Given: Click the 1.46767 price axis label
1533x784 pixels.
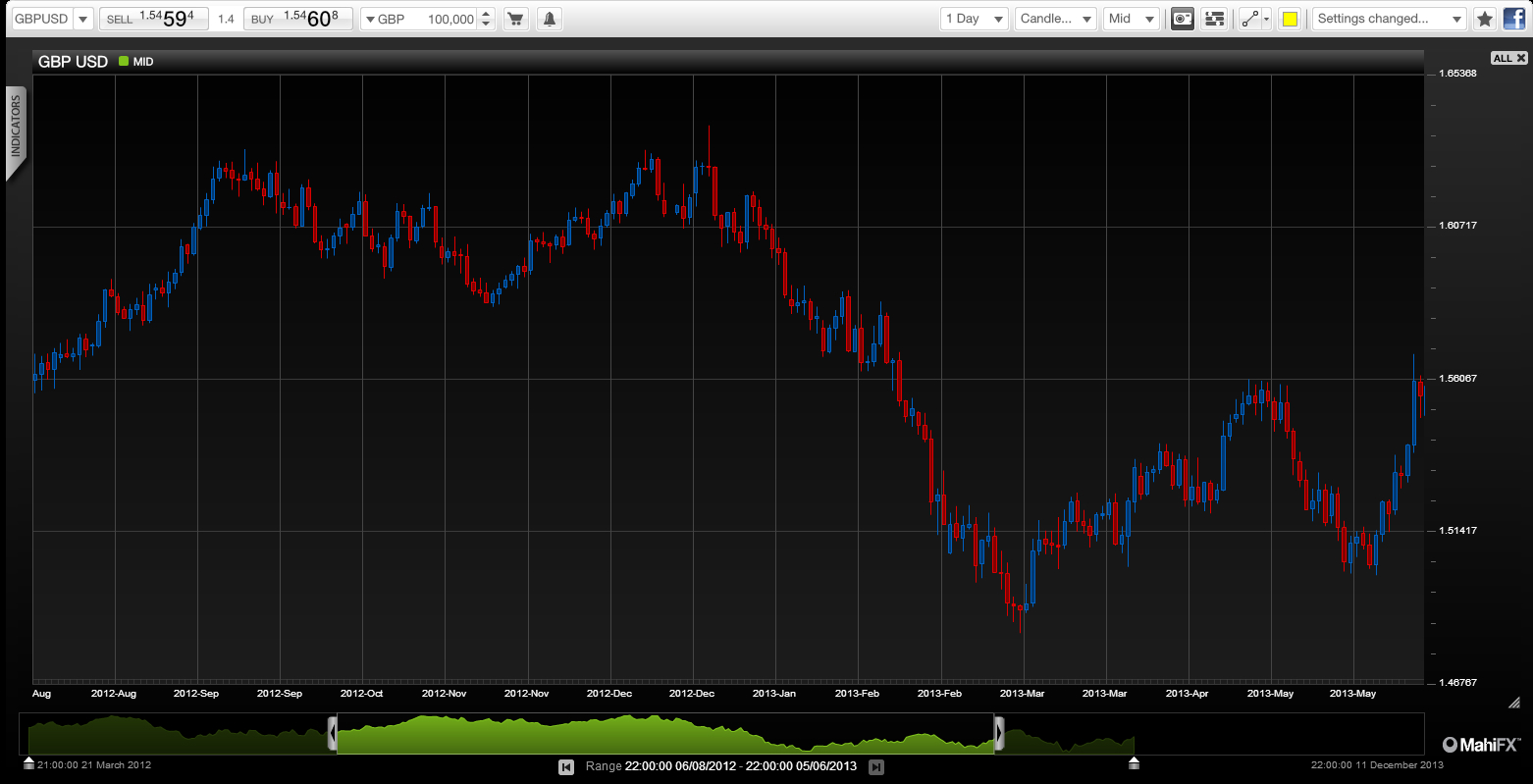Looking at the screenshot, I should coord(1457,682).
